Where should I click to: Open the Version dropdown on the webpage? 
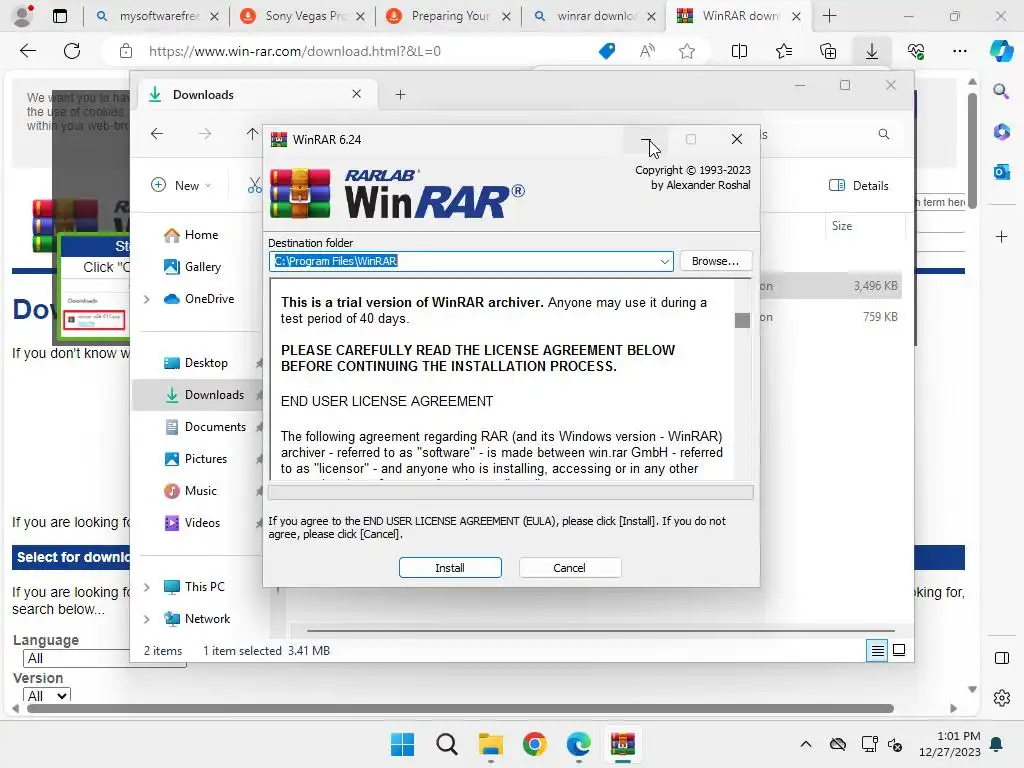coord(47,696)
